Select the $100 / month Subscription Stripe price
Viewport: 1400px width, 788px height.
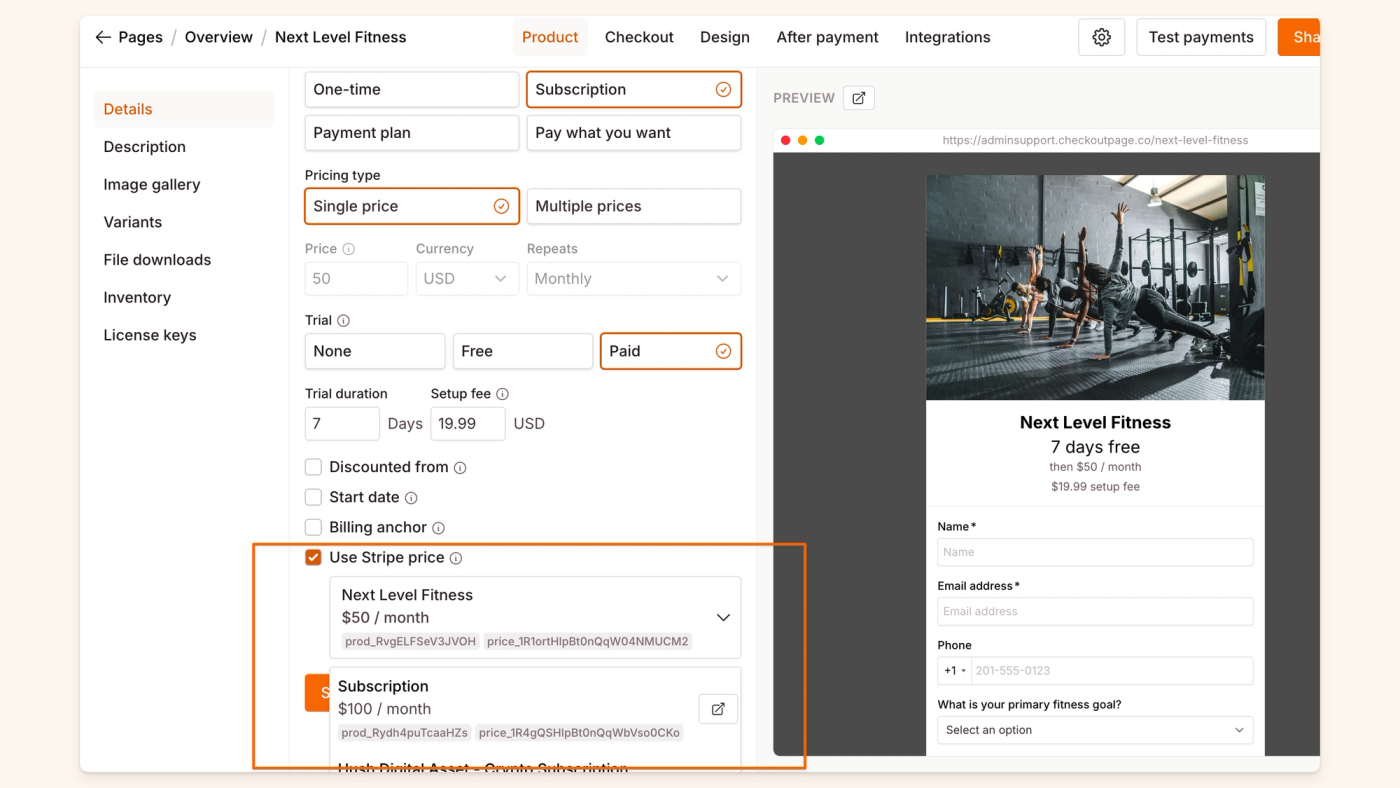[x=535, y=709]
